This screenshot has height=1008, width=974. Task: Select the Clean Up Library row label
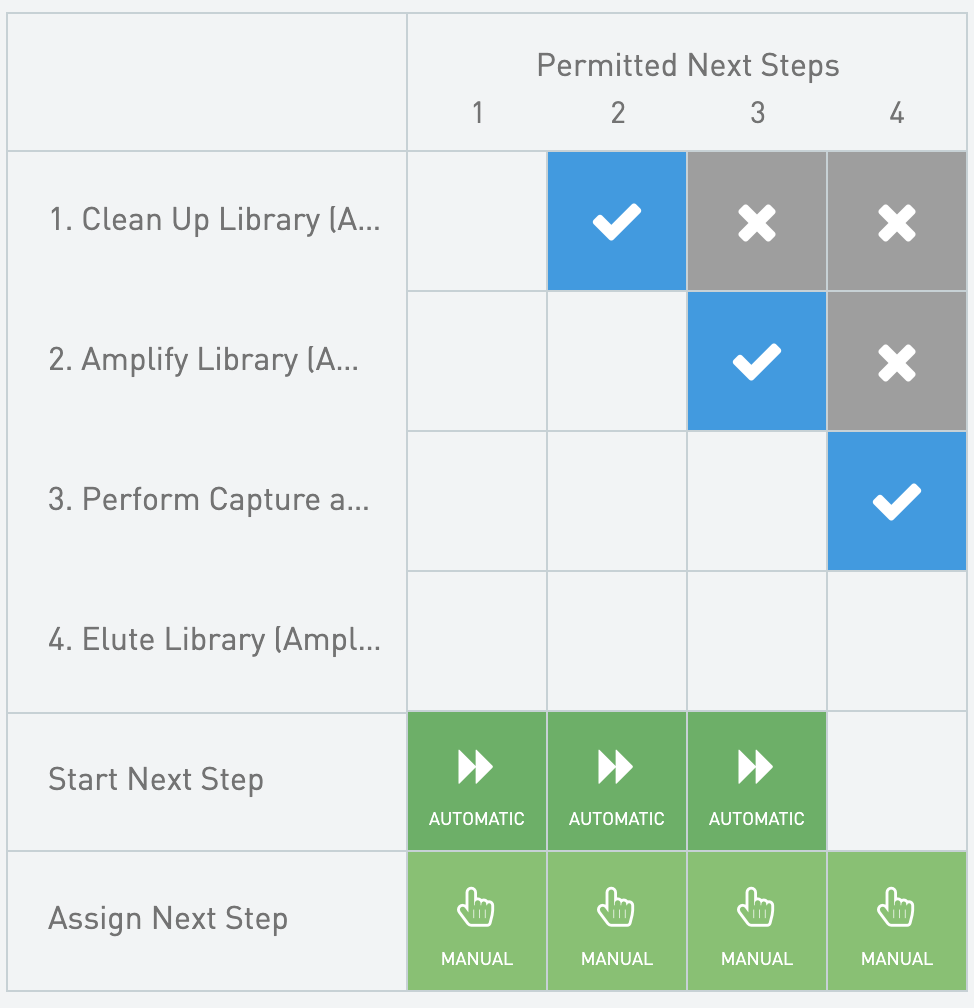tap(214, 220)
